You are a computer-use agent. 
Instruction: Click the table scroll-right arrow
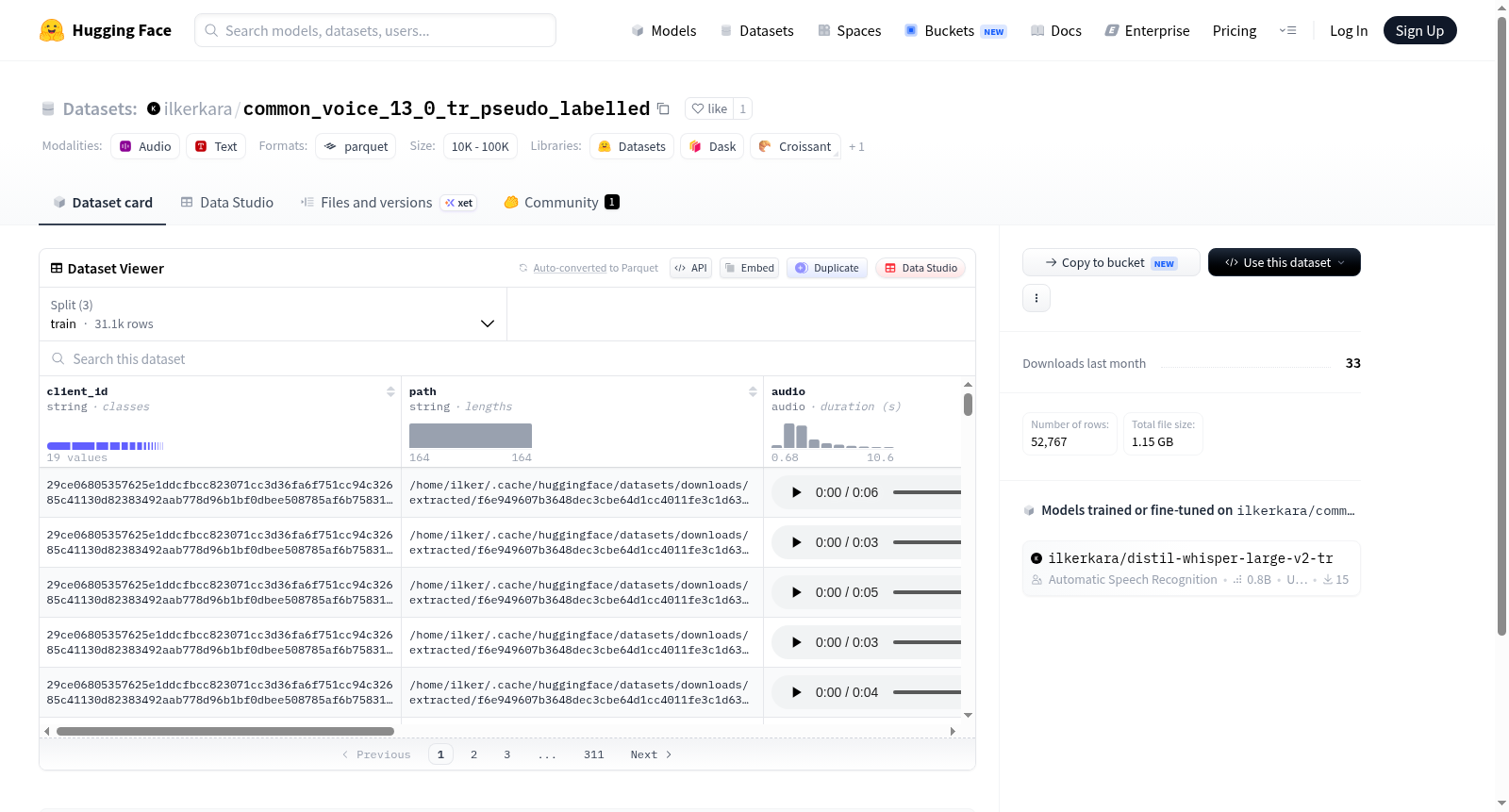point(953,731)
